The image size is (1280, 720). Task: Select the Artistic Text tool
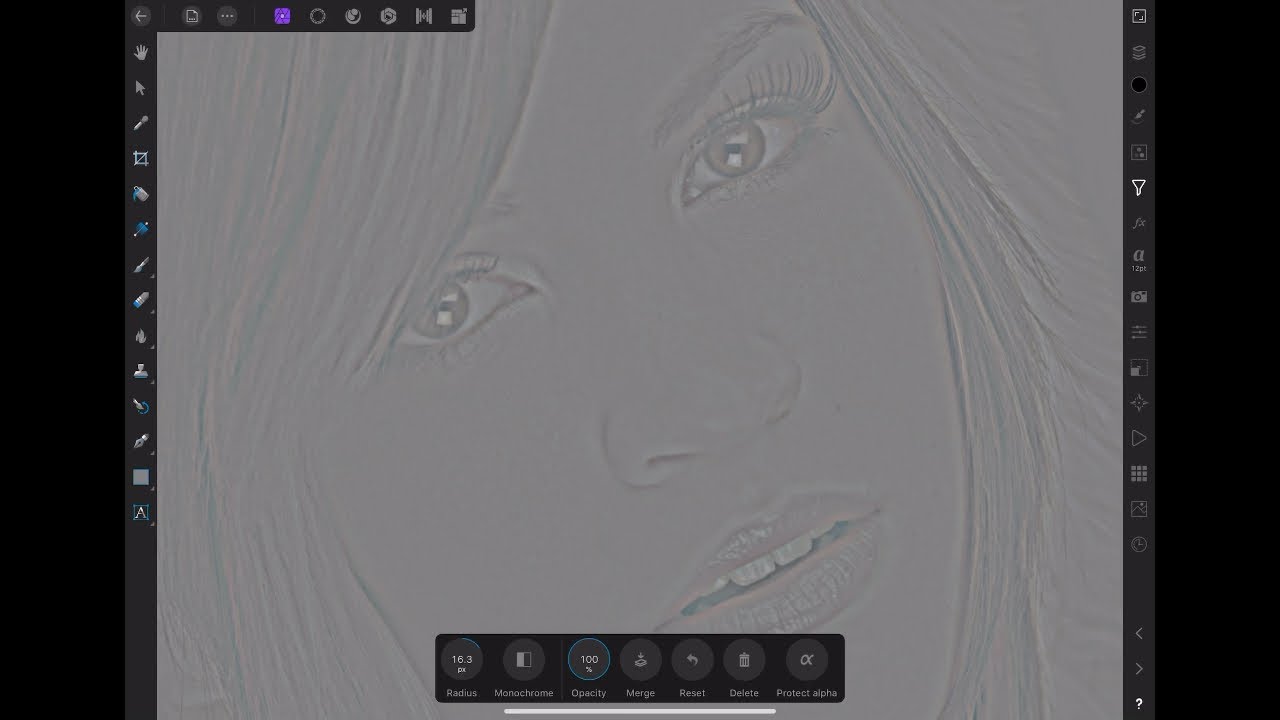click(141, 512)
